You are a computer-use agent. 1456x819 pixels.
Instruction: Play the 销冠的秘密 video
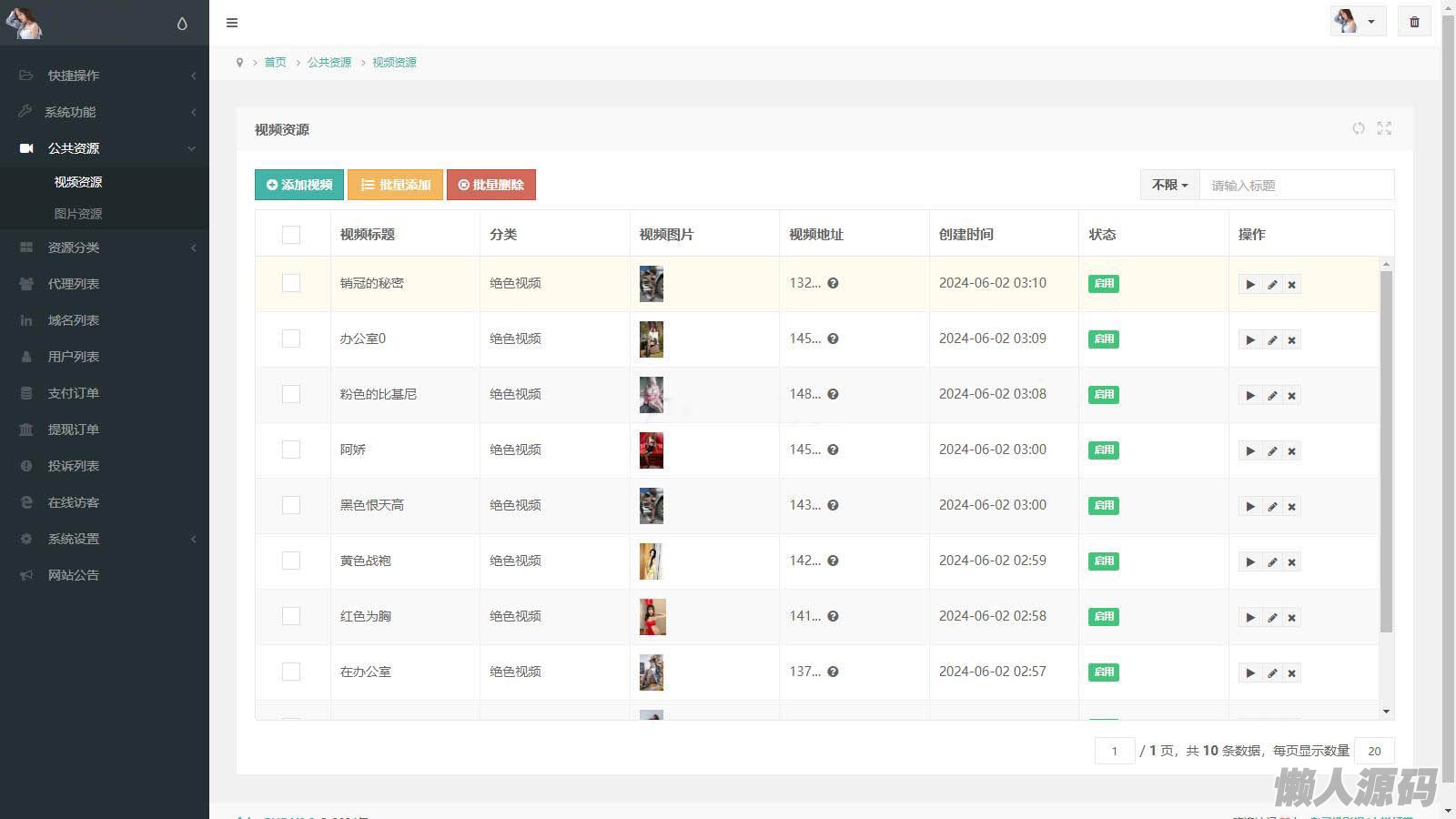pyautogui.click(x=1250, y=285)
